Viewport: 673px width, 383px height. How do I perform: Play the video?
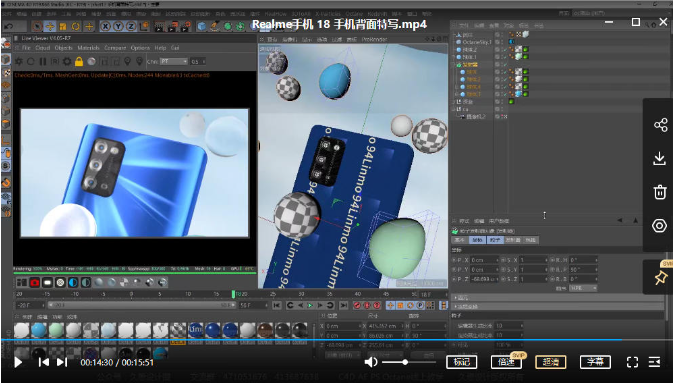[x=18, y=362]
